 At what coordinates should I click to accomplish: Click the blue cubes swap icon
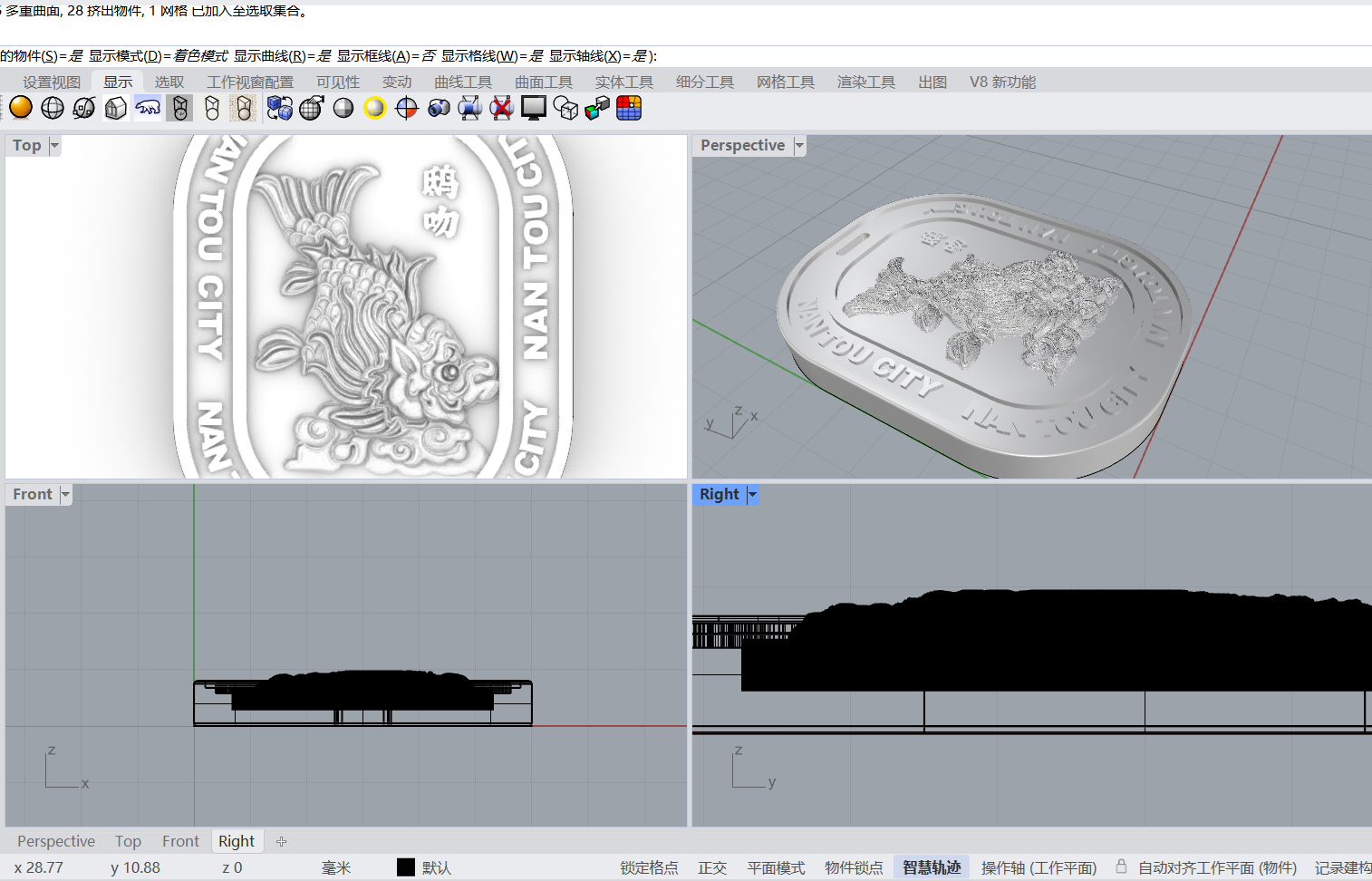[280, 108]
